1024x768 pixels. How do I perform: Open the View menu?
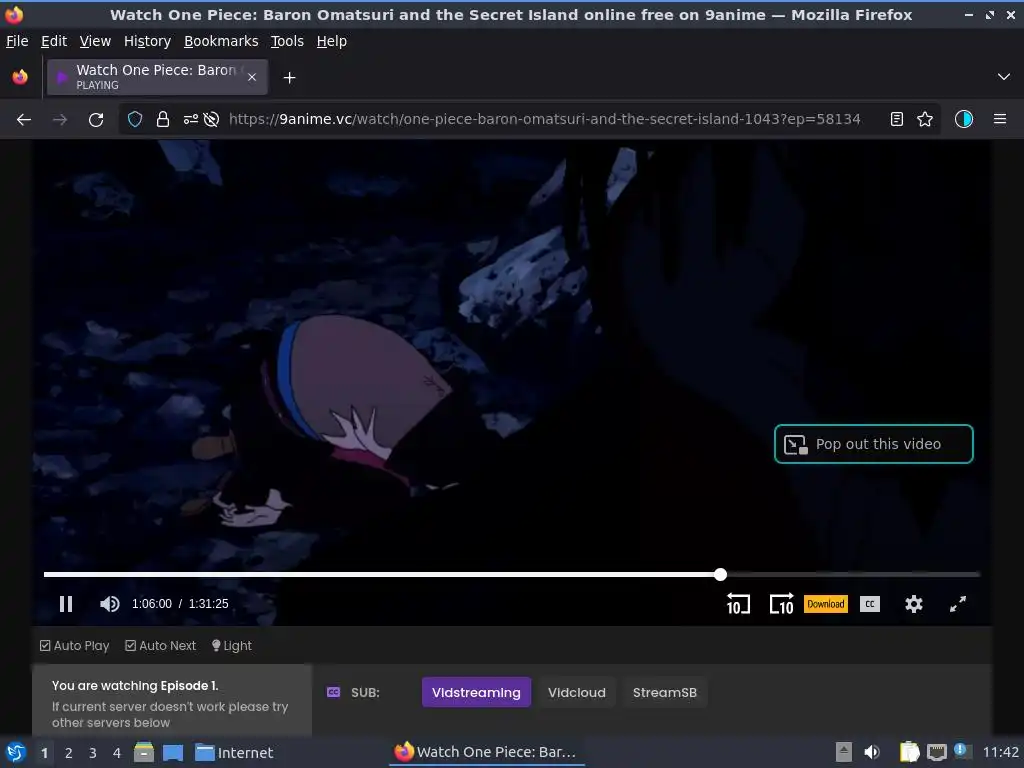point(95,41)
